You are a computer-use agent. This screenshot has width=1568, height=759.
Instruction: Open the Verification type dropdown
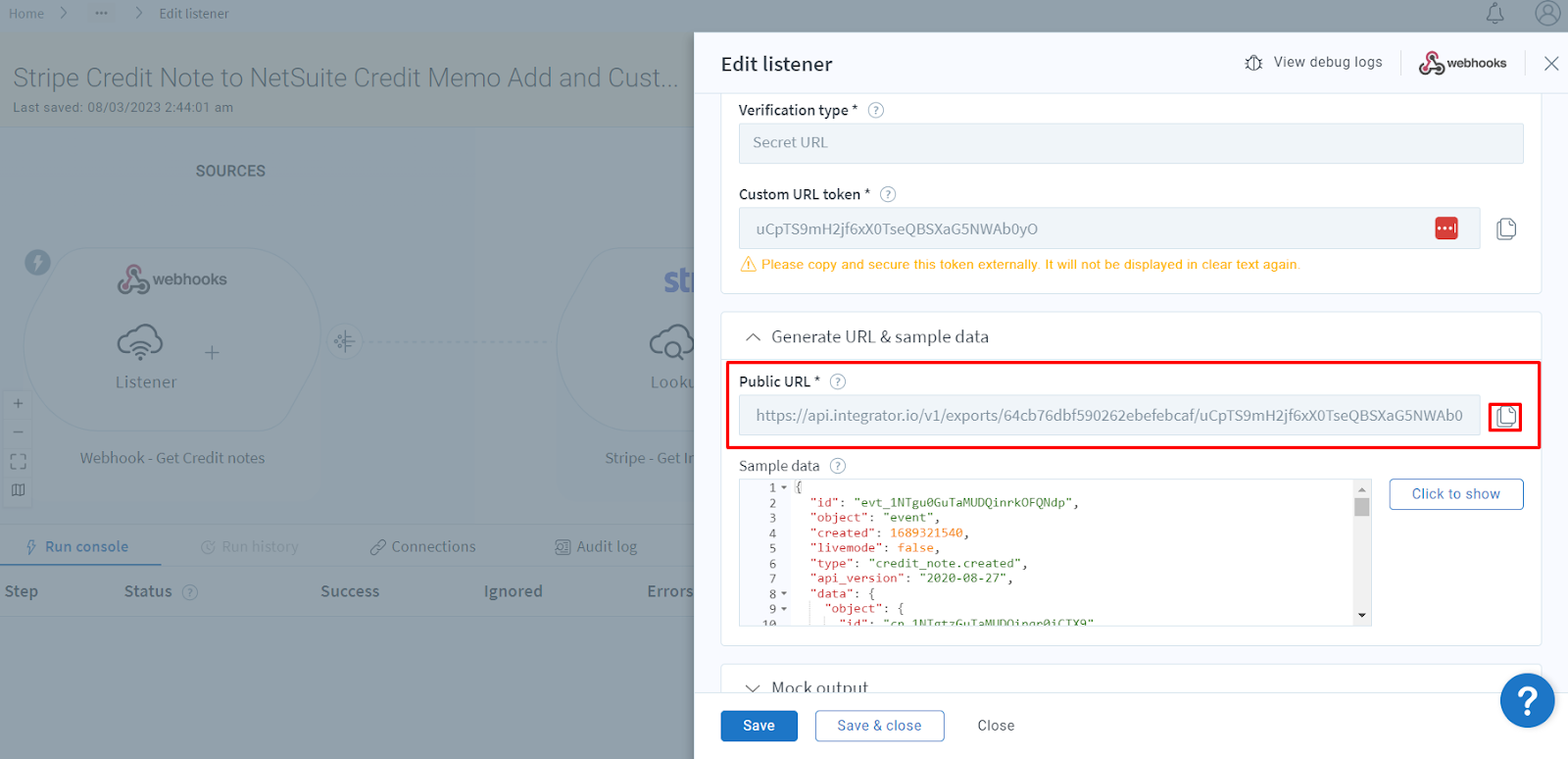pyautogui.click(x=1131, y=143)
